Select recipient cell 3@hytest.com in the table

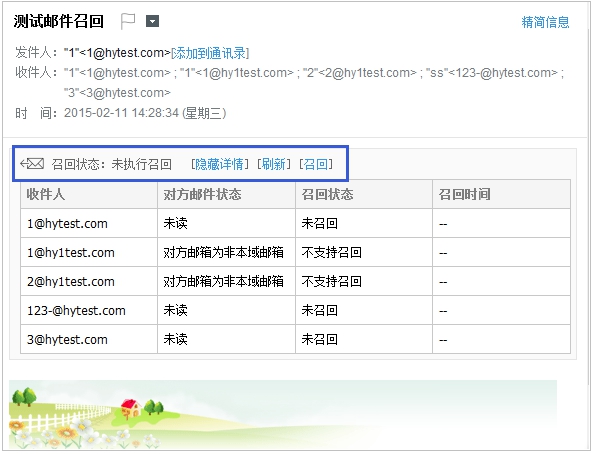pyautogui.click(x=89, y=339)
